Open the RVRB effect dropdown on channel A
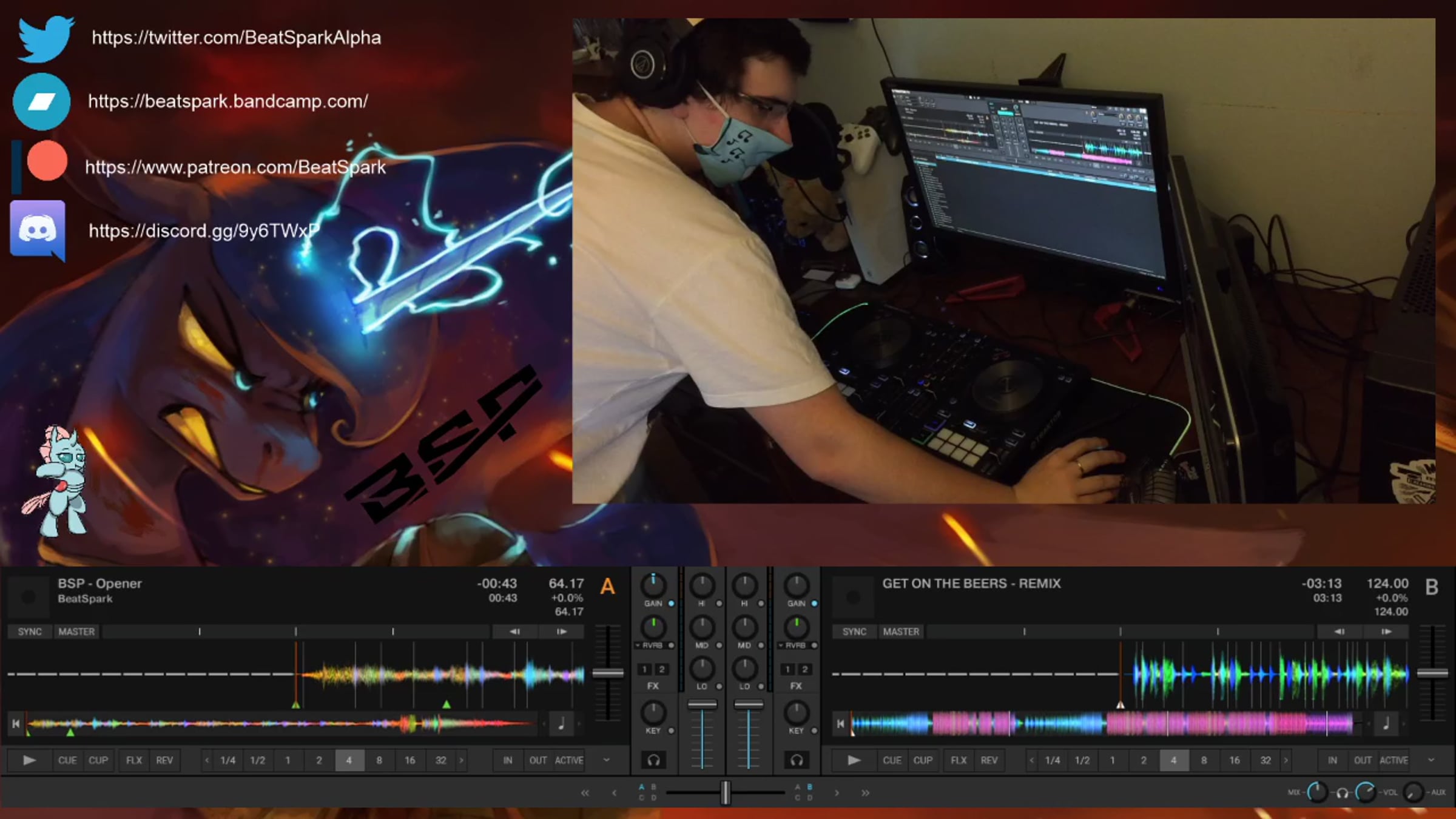This screenshot has width=1456, height=819. click(x=638, y=645)
